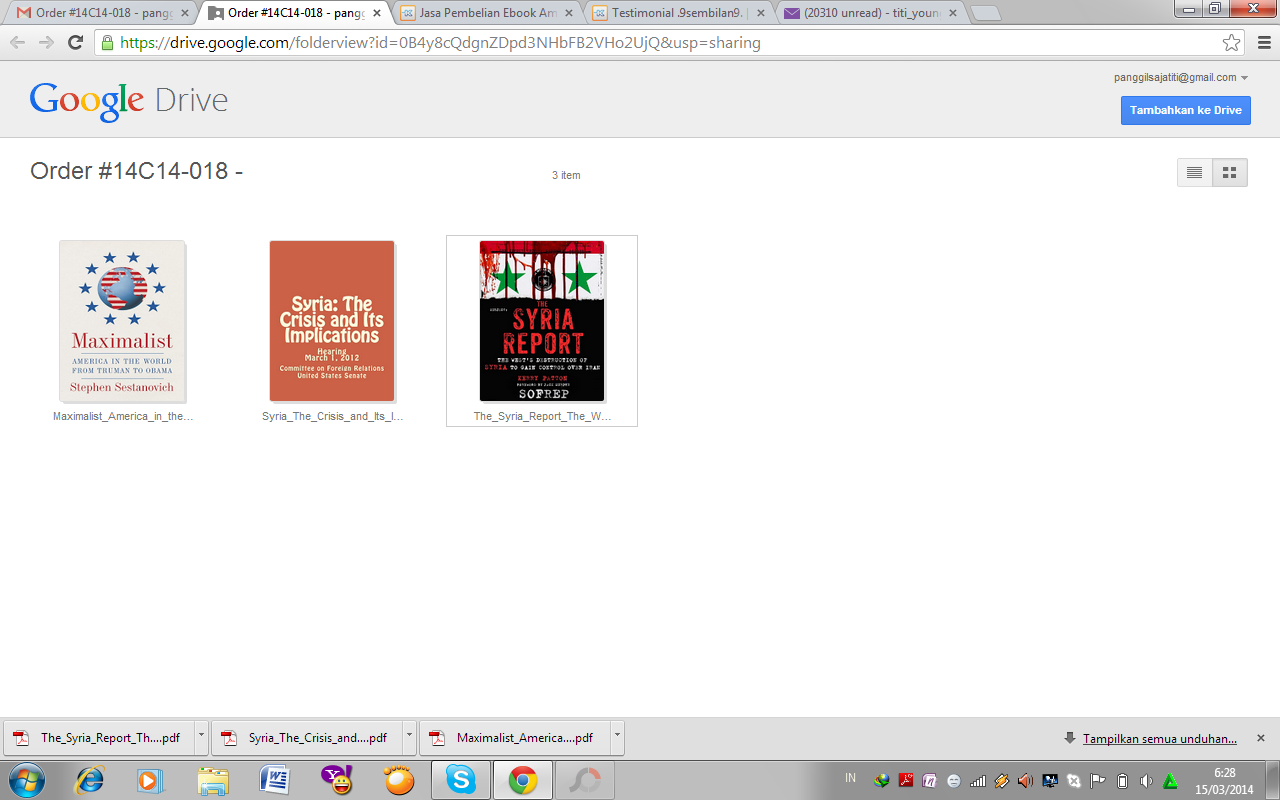Close the downloads bar
Image resolution: width=1280 pixels, height=800 pixels.
pyautogui.click(x=1261, y=738)
